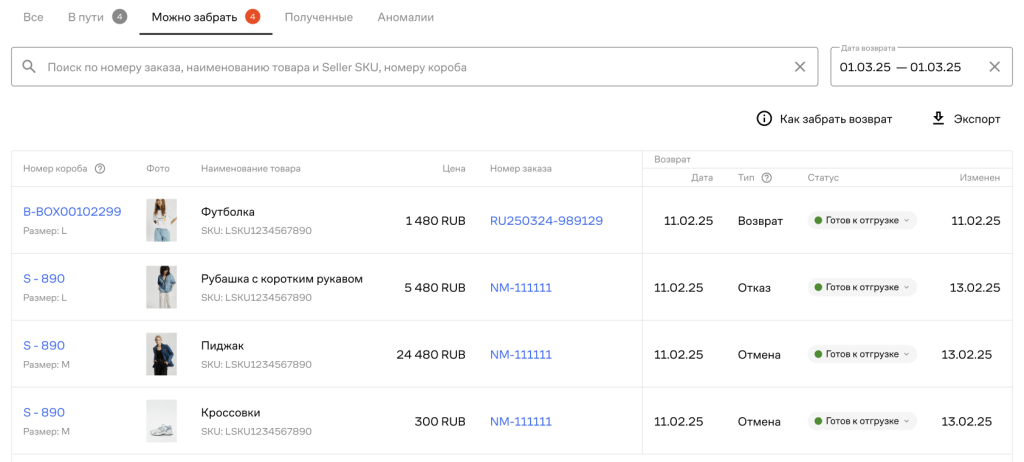The height and width of the screenshot is (462, 1024).
Task: Click the price 1 480 RUB
Action: pos(436,221)
